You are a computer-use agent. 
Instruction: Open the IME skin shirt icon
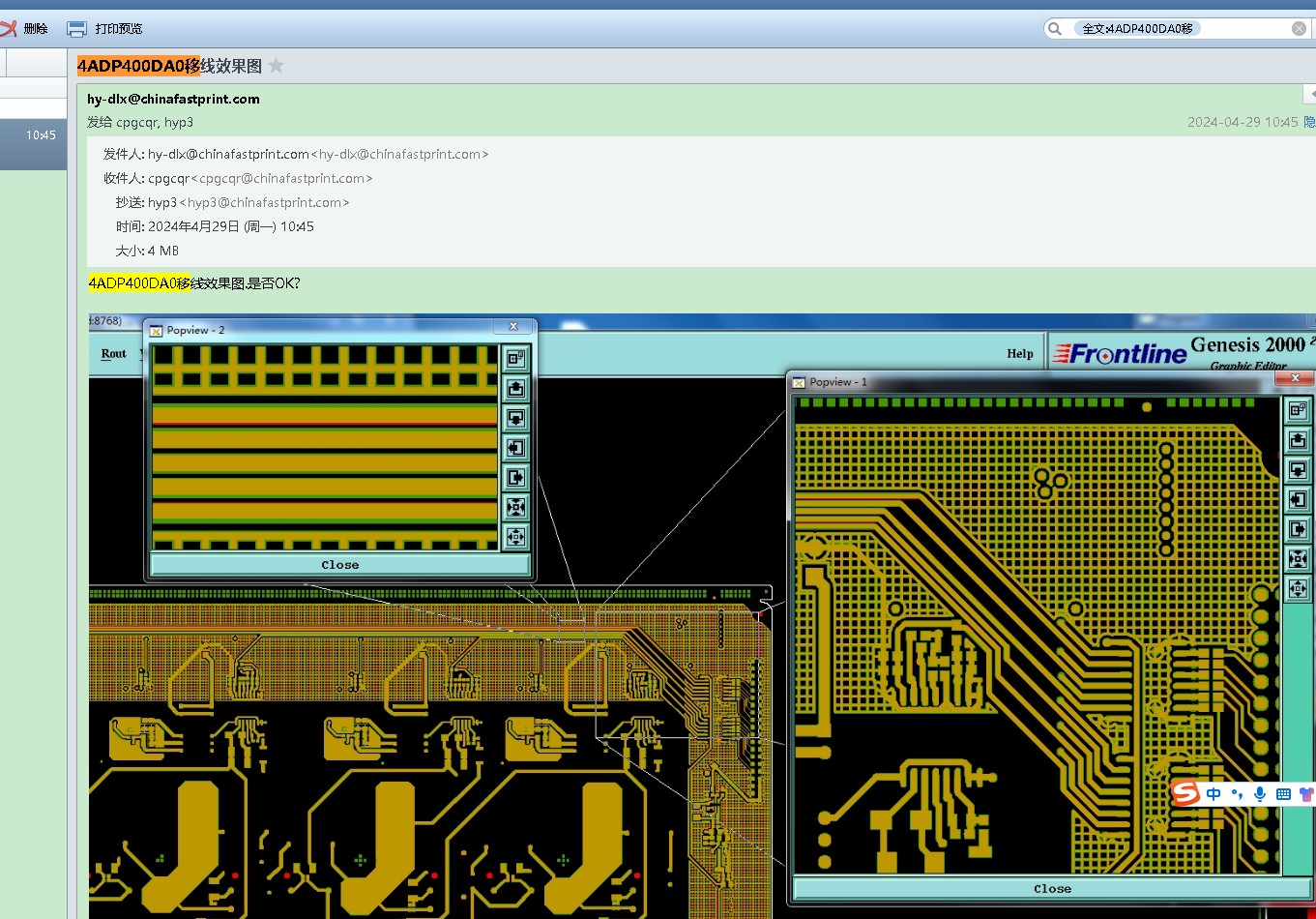tap(1306, 794)
